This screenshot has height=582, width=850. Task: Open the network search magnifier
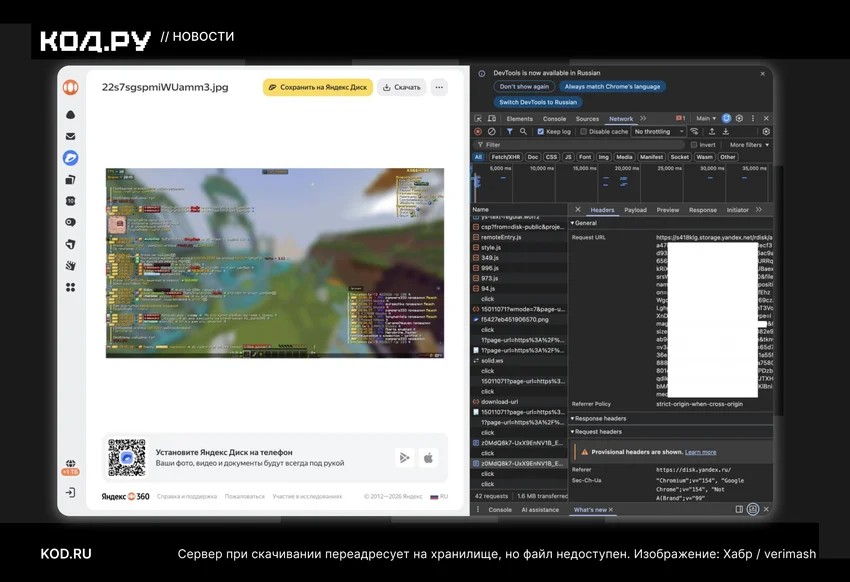(x=523, y=131)
